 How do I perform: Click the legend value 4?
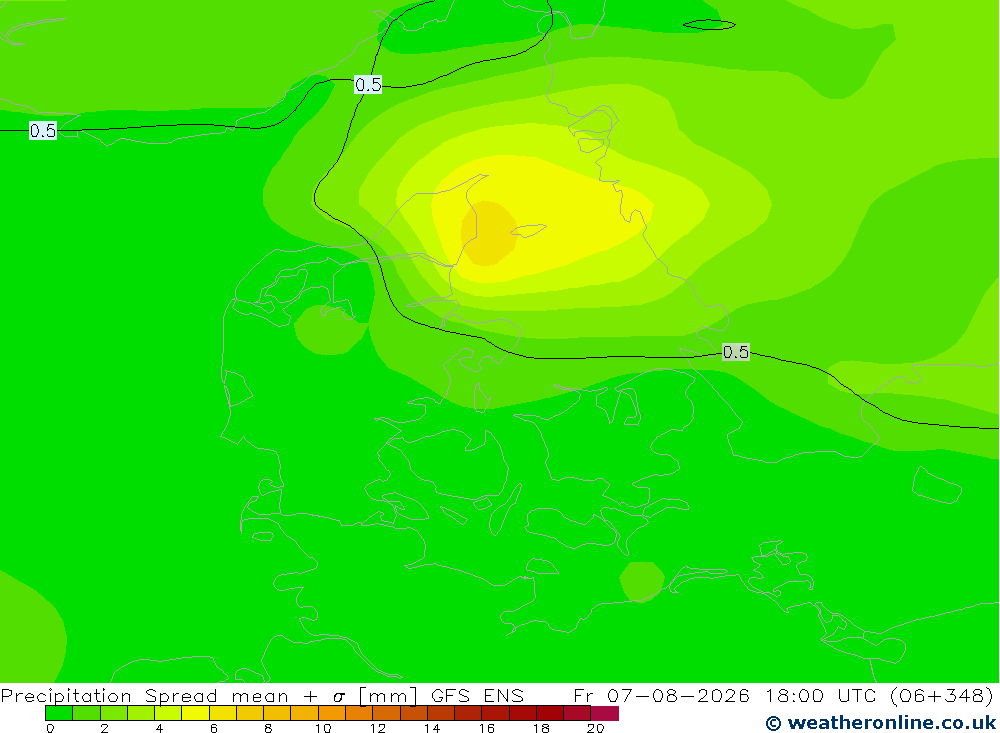[159, 728]
